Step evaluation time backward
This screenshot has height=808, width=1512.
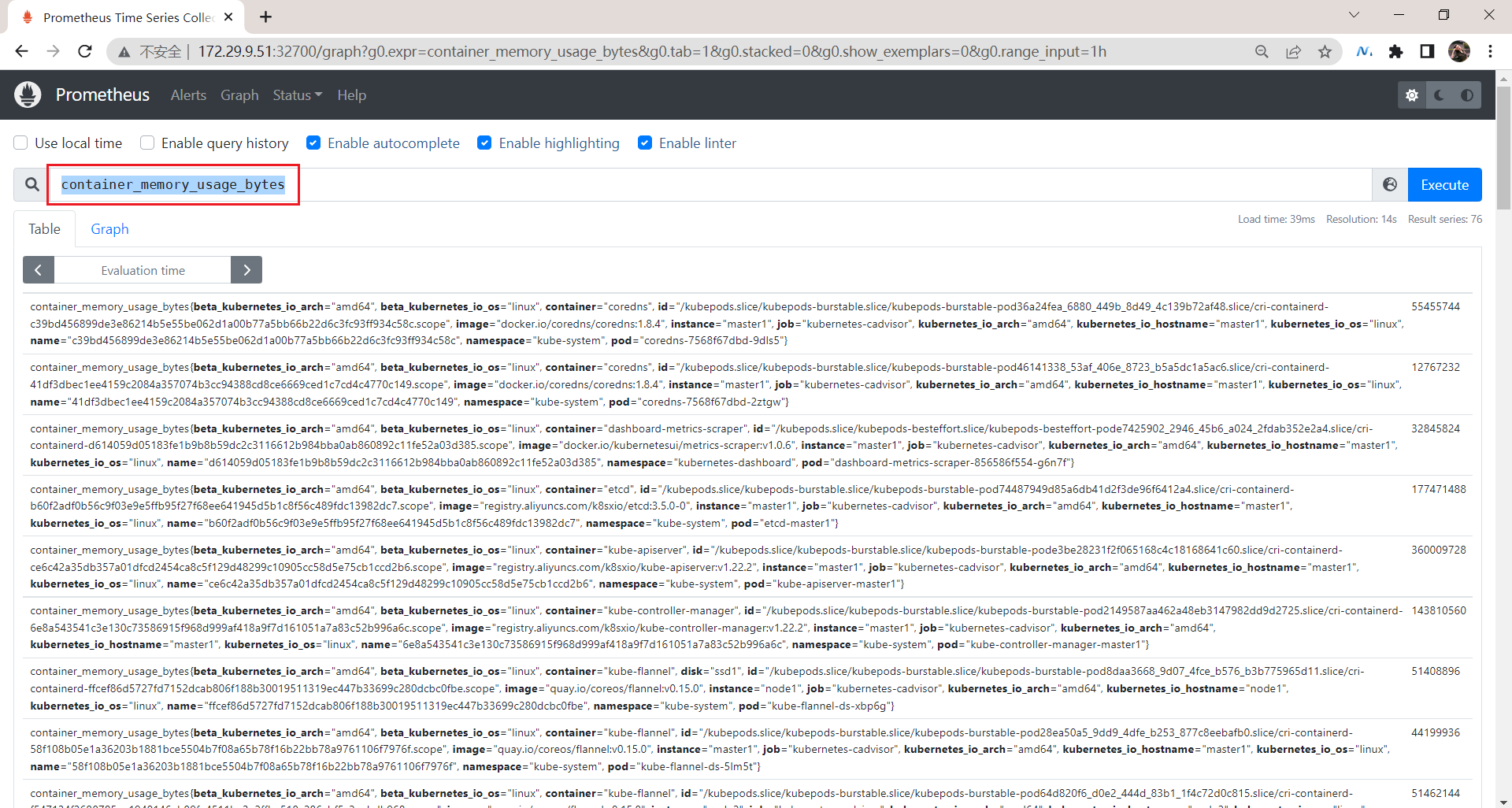click(x=39, y=270)
